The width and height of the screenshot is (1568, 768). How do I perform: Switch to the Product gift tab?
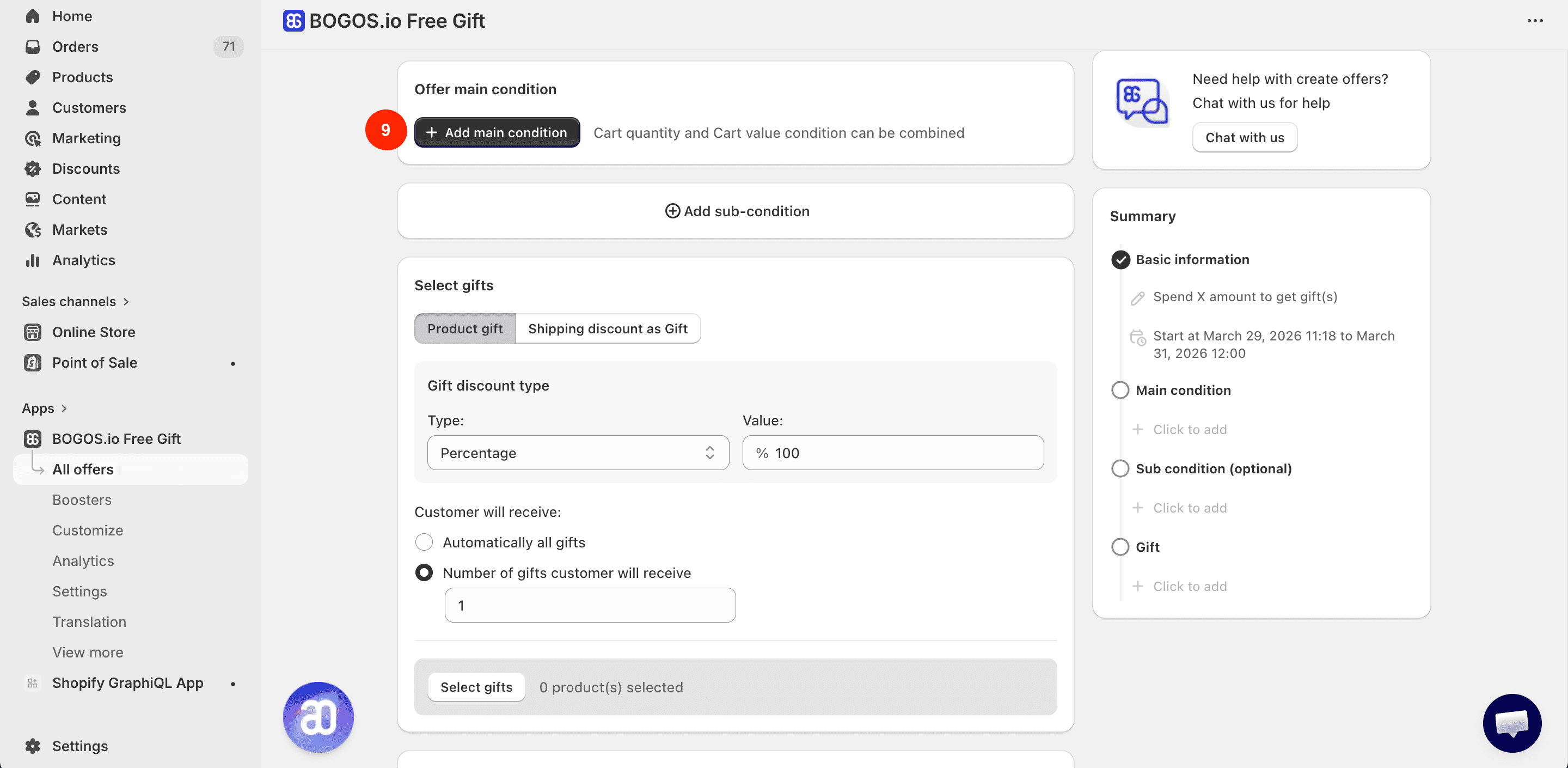465,328
